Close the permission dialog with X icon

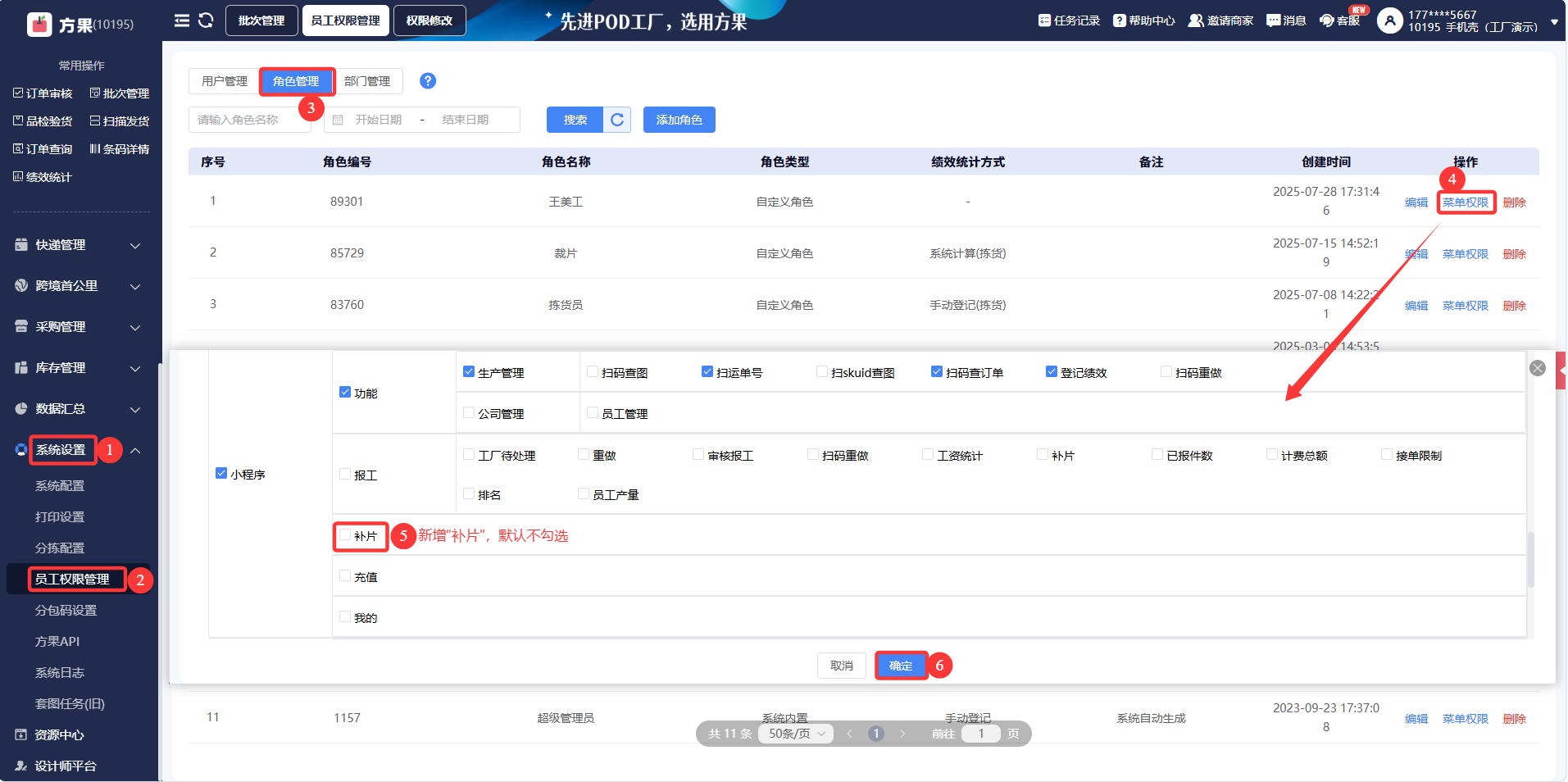coord(1538,368)
